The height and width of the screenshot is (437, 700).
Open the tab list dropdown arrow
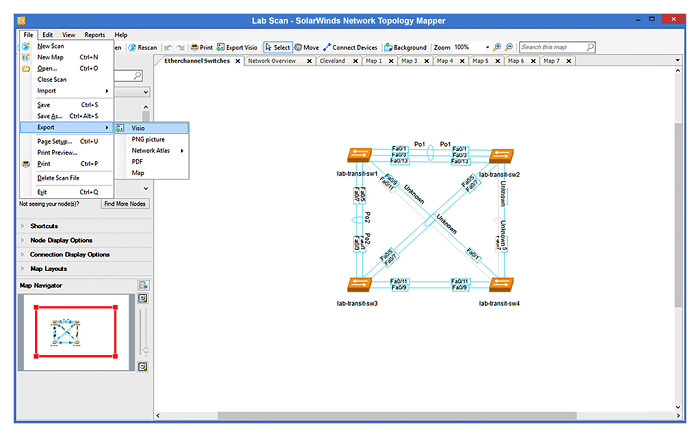pyautogui.click(x=677, y=60)
